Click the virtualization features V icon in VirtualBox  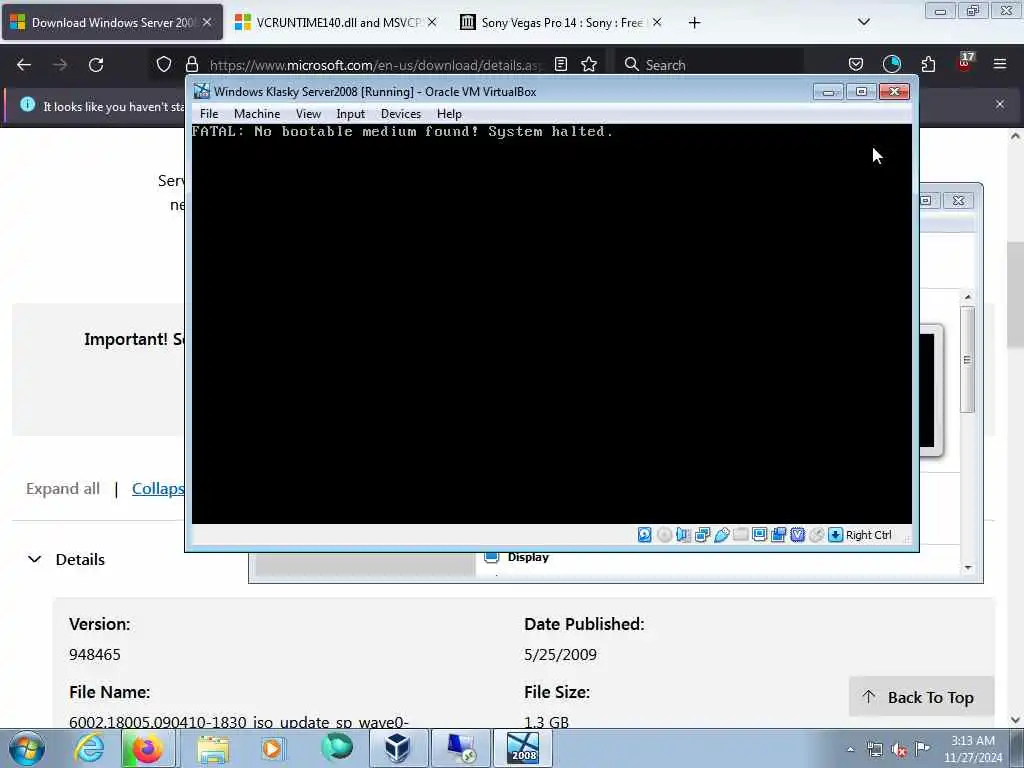tap(797, 535)
